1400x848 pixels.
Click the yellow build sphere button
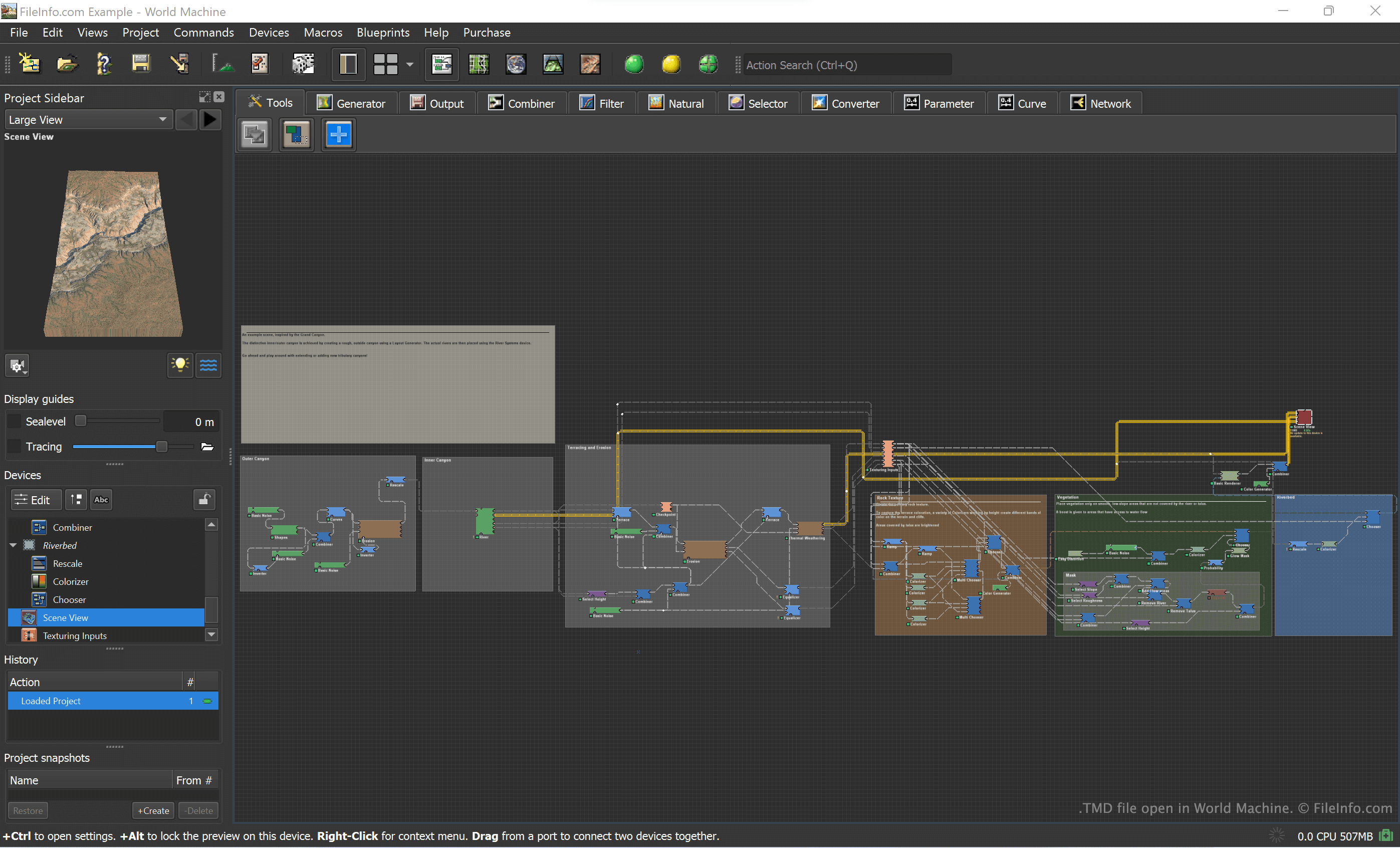[671, 64]
